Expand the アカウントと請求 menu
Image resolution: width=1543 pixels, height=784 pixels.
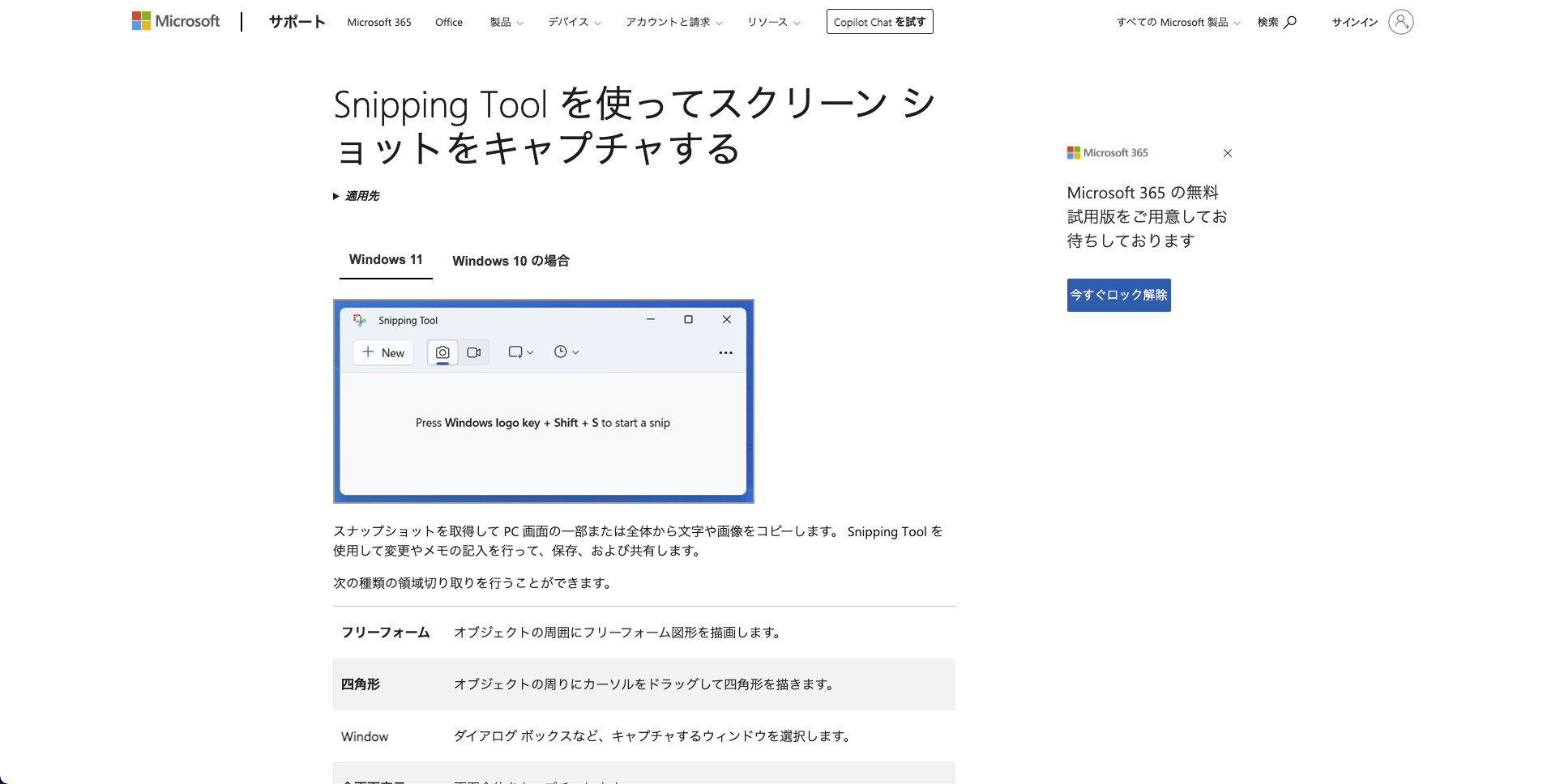click(x=673, y=22)
